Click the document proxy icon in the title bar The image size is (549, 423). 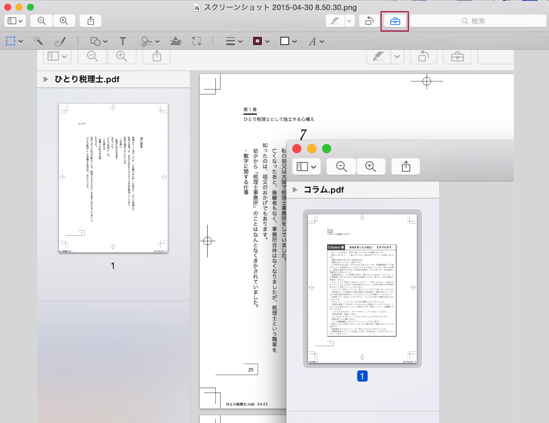[x=197, y=7]
